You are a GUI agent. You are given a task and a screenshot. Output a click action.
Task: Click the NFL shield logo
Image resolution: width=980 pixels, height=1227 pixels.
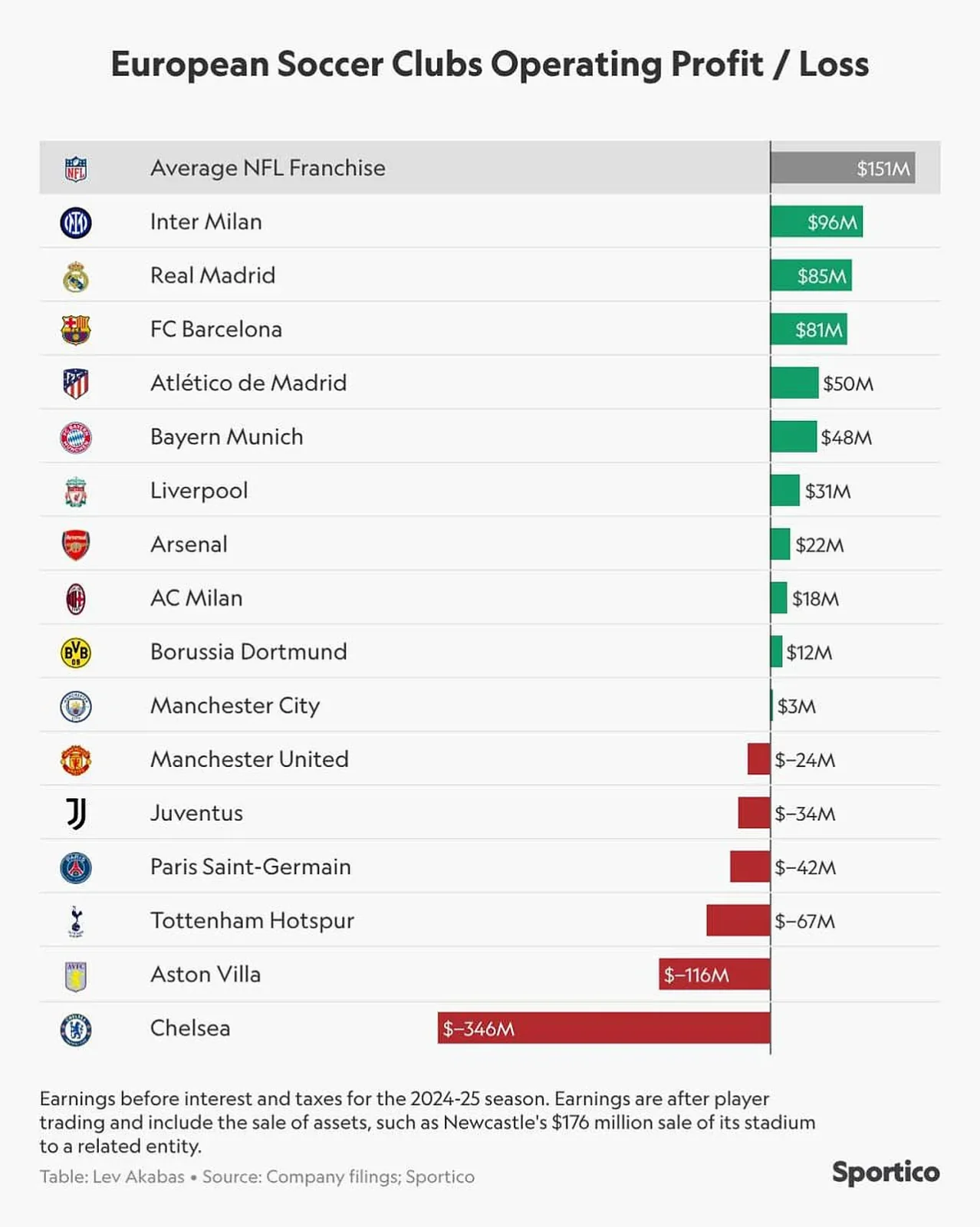coord(76,169)
